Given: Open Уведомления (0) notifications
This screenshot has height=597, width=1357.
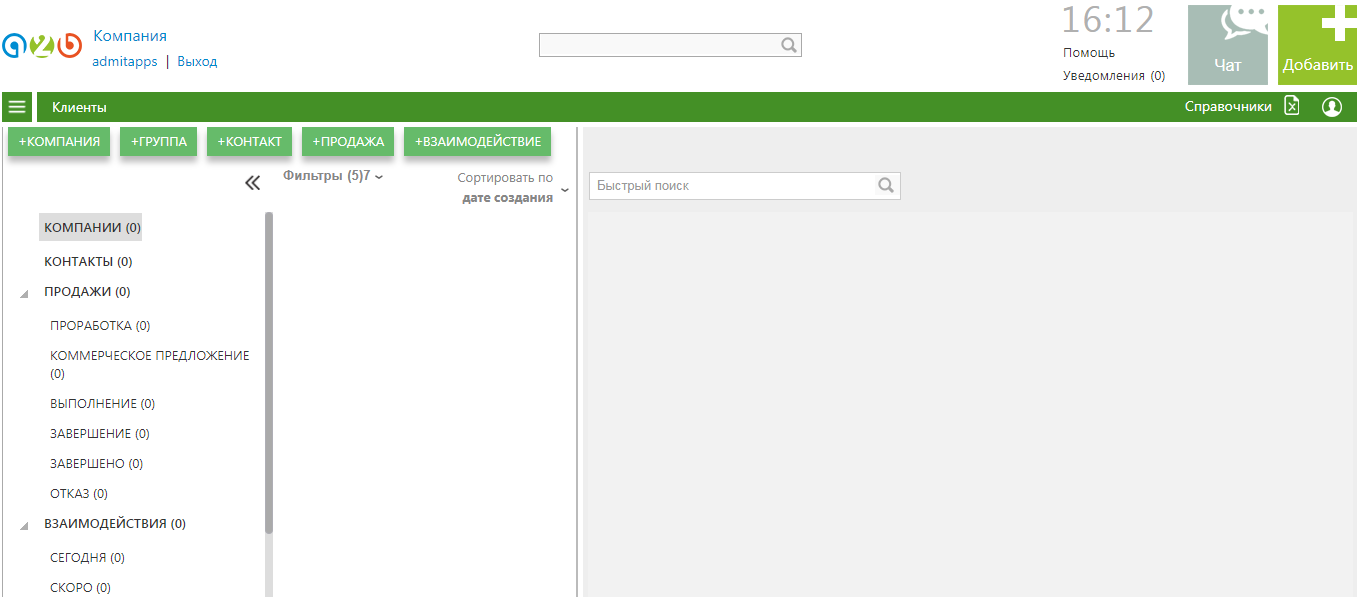Looking at the screenshot, I should (1114, 75).
